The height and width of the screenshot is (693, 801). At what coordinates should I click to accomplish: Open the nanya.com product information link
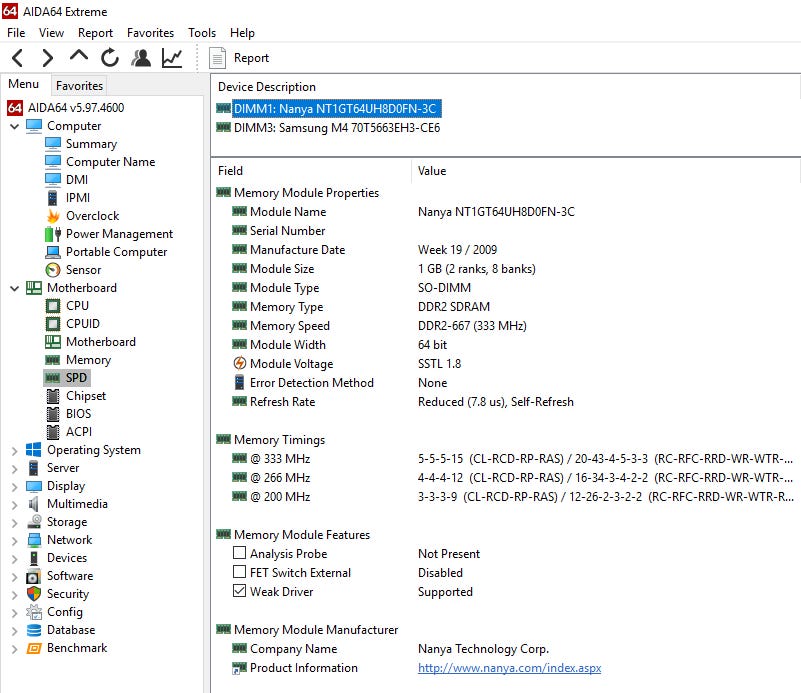click(x=509, y=668)
